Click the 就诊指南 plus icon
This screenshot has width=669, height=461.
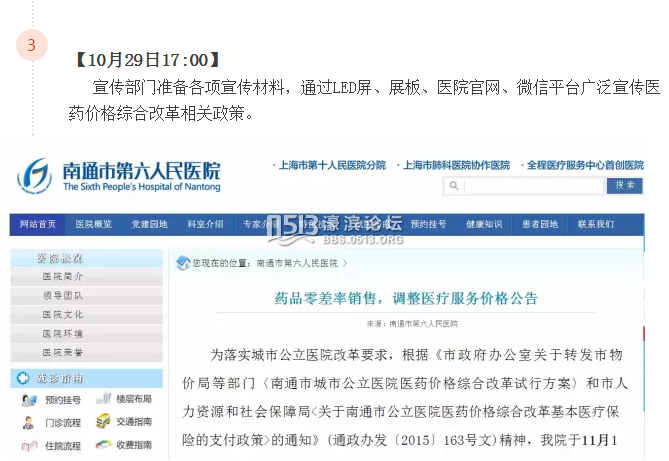click(23, 378)
